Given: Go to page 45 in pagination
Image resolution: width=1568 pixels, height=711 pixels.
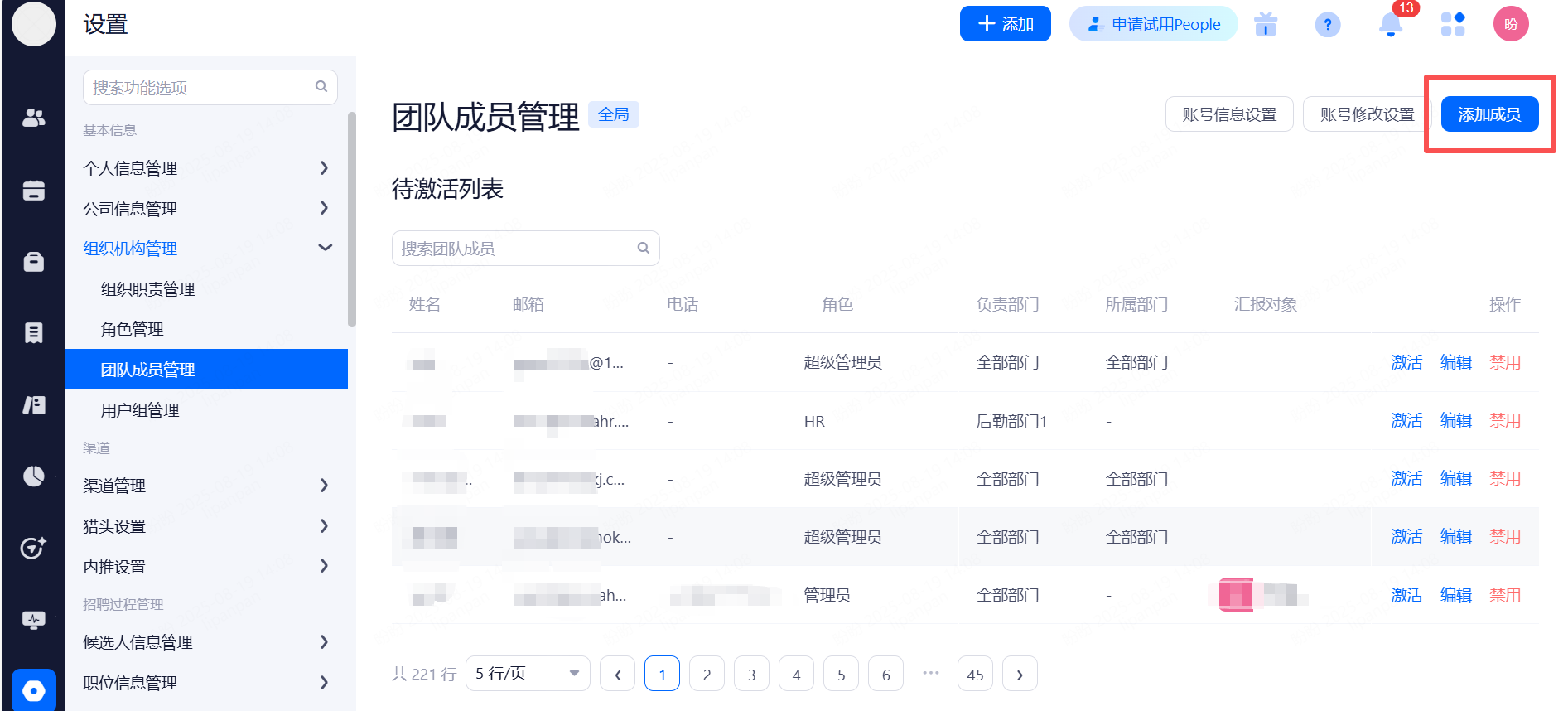Looking at the screenshot, I should tap(975, 675).
